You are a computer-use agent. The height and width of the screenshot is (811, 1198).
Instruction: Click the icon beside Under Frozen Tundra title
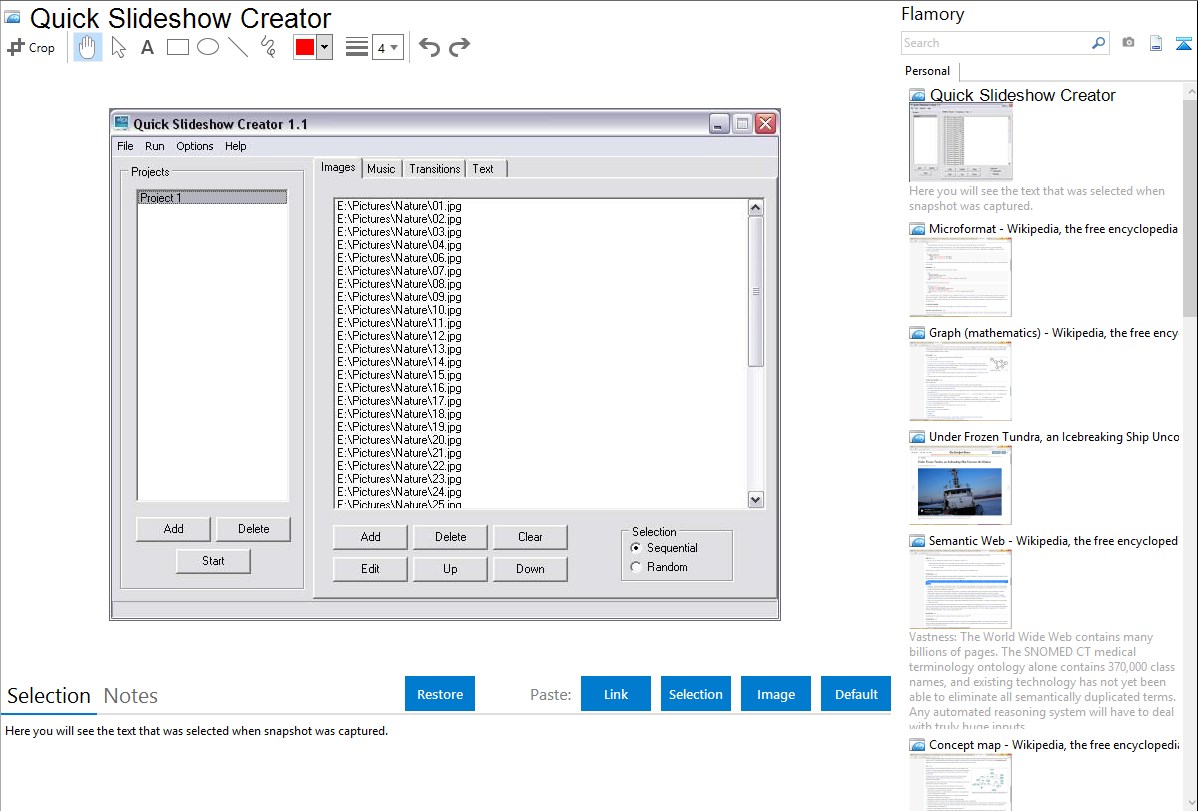pos(917,437)
